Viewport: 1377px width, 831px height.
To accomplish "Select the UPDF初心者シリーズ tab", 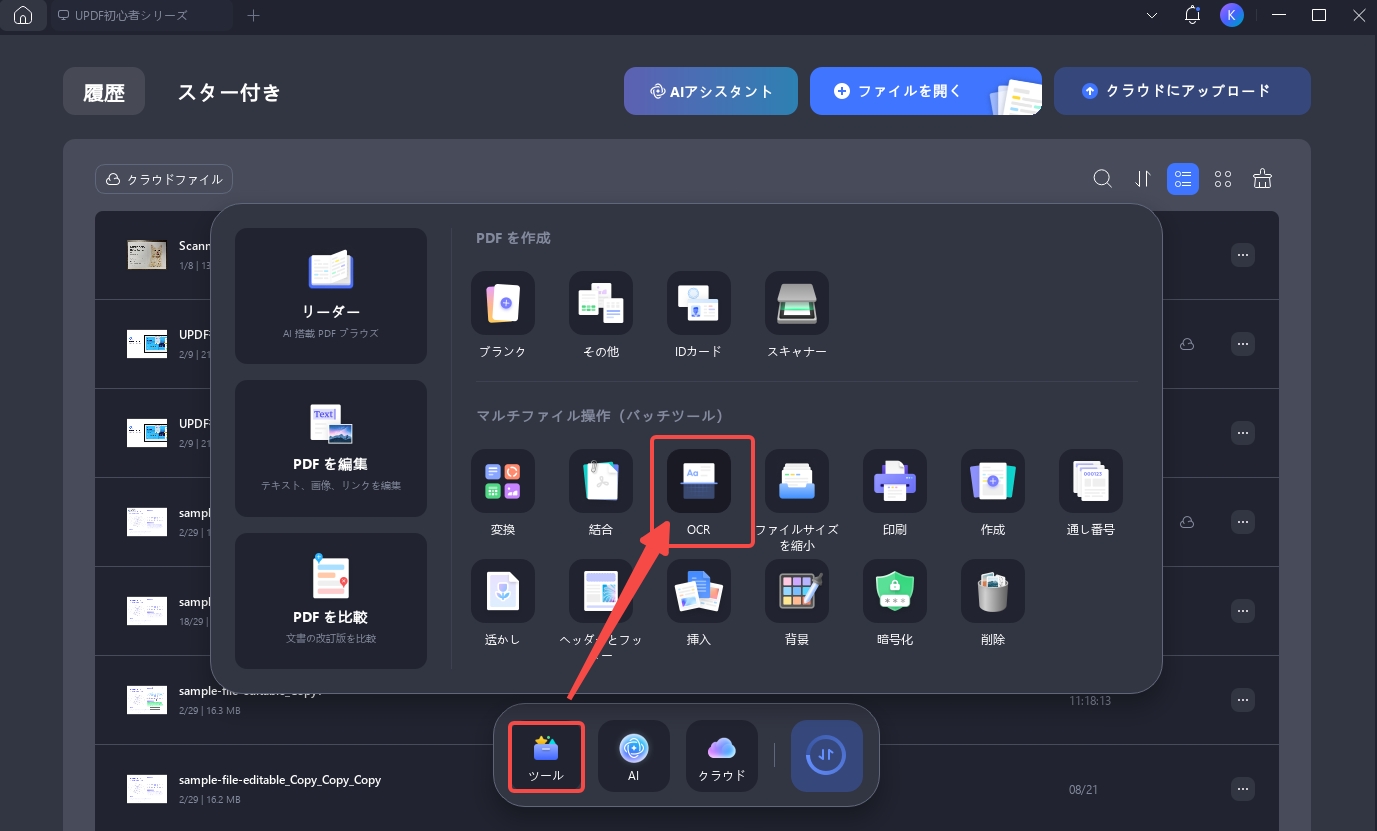I will pos(141,15).
